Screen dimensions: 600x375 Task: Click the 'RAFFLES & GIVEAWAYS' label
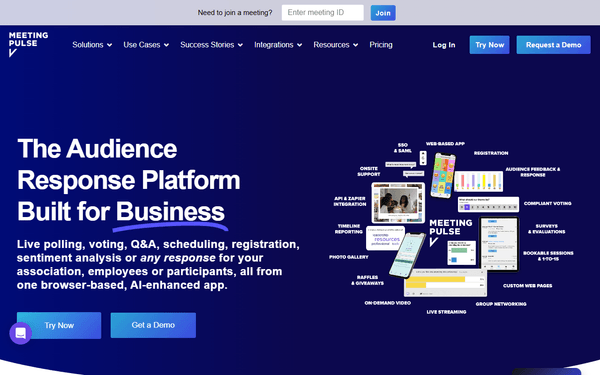click(x=367, y=280)
